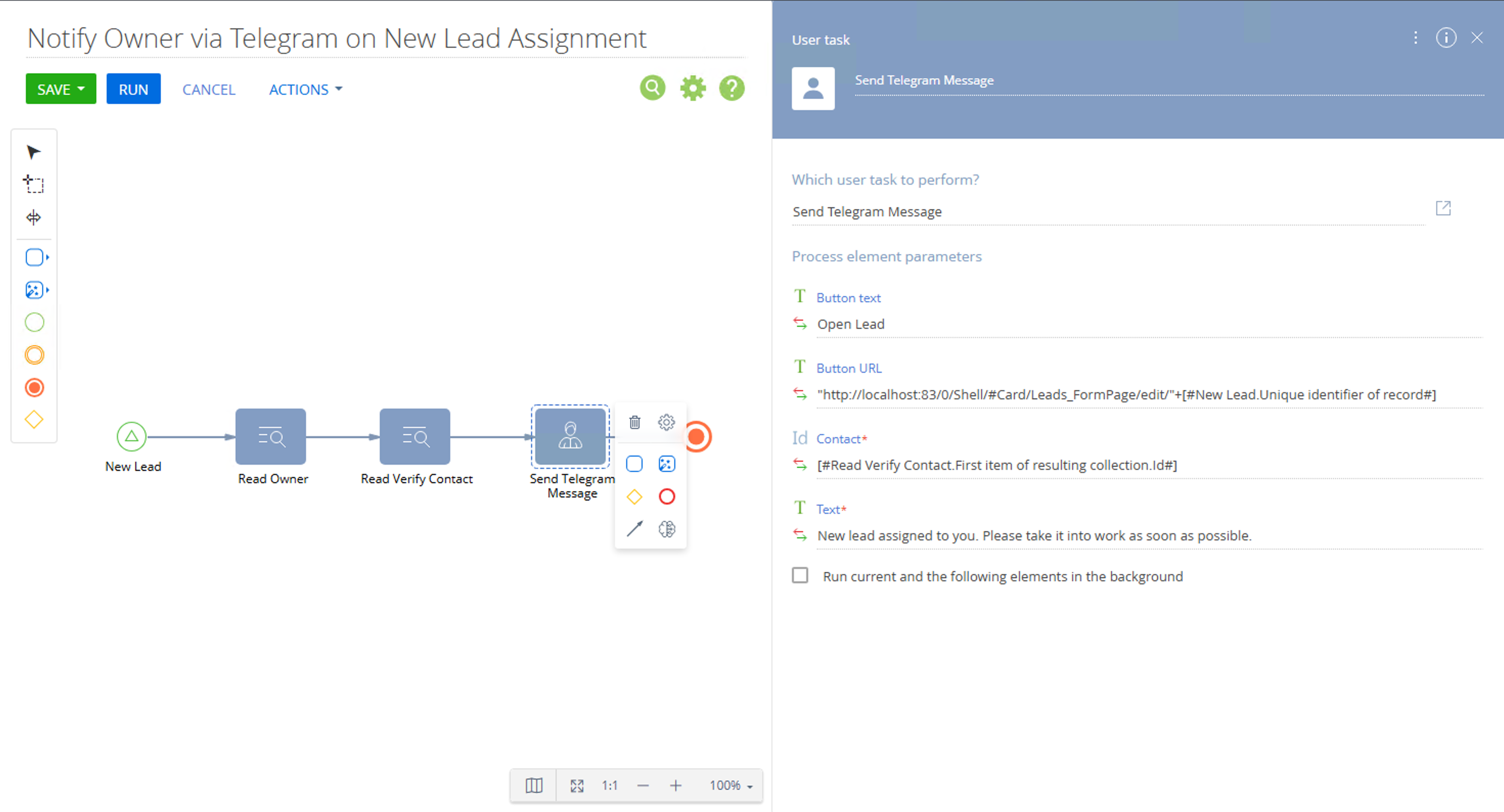Toggle the map view icon
1504x812 pixels.
(534, 785)
